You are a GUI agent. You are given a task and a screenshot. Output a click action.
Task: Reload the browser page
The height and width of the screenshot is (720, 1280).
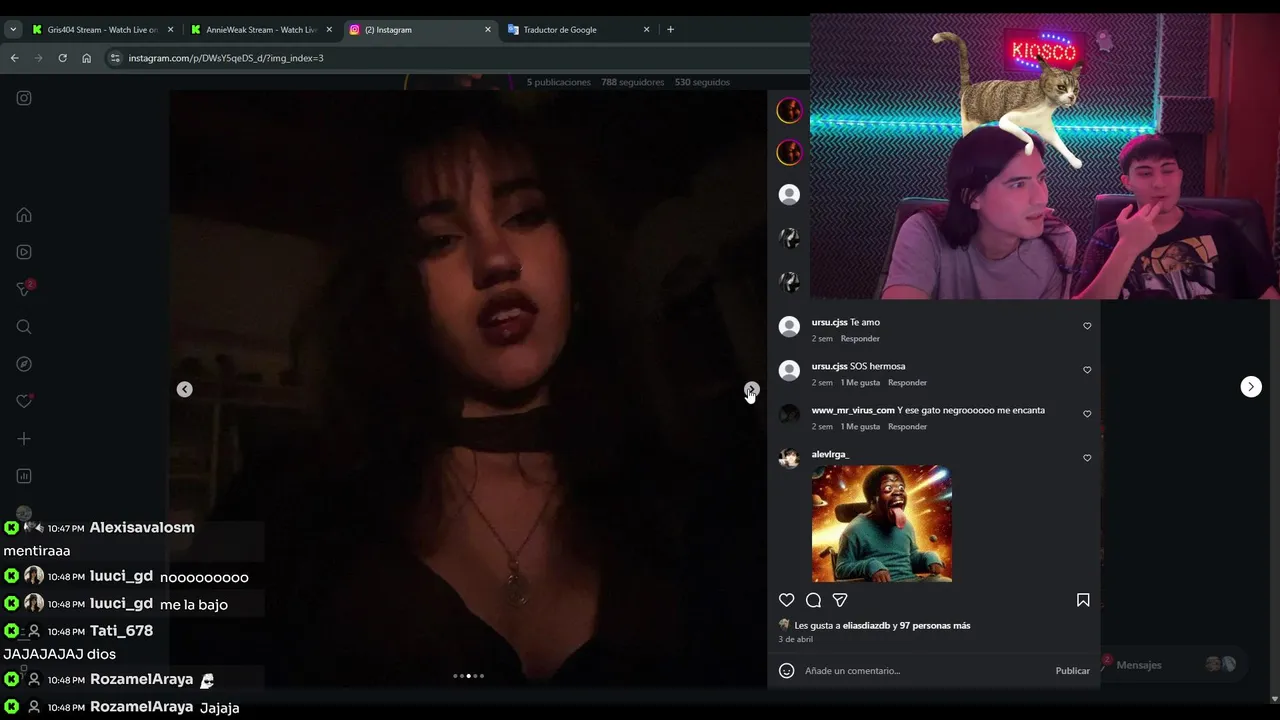(62, 58)
